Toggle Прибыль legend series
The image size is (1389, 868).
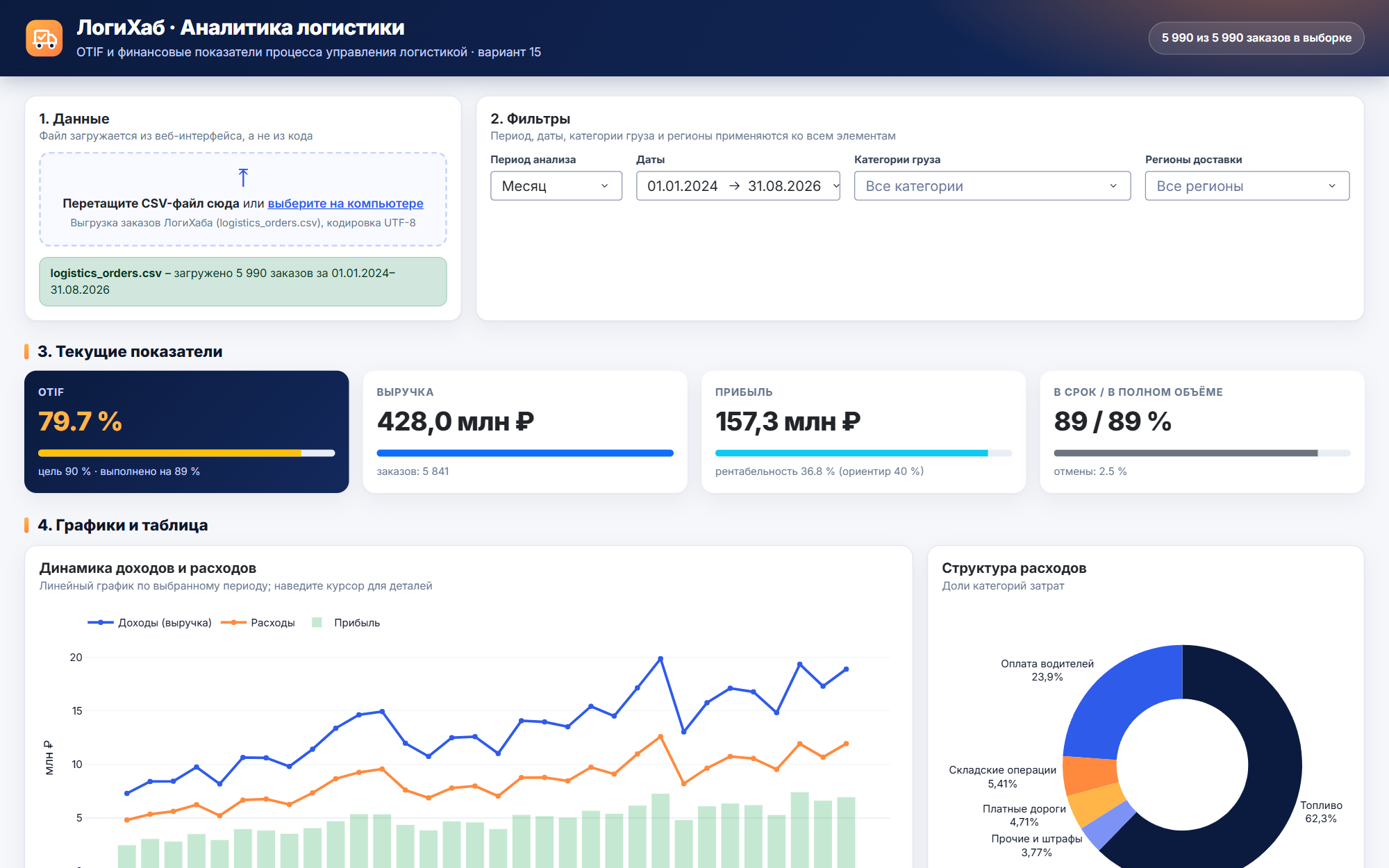coord(346,623)
